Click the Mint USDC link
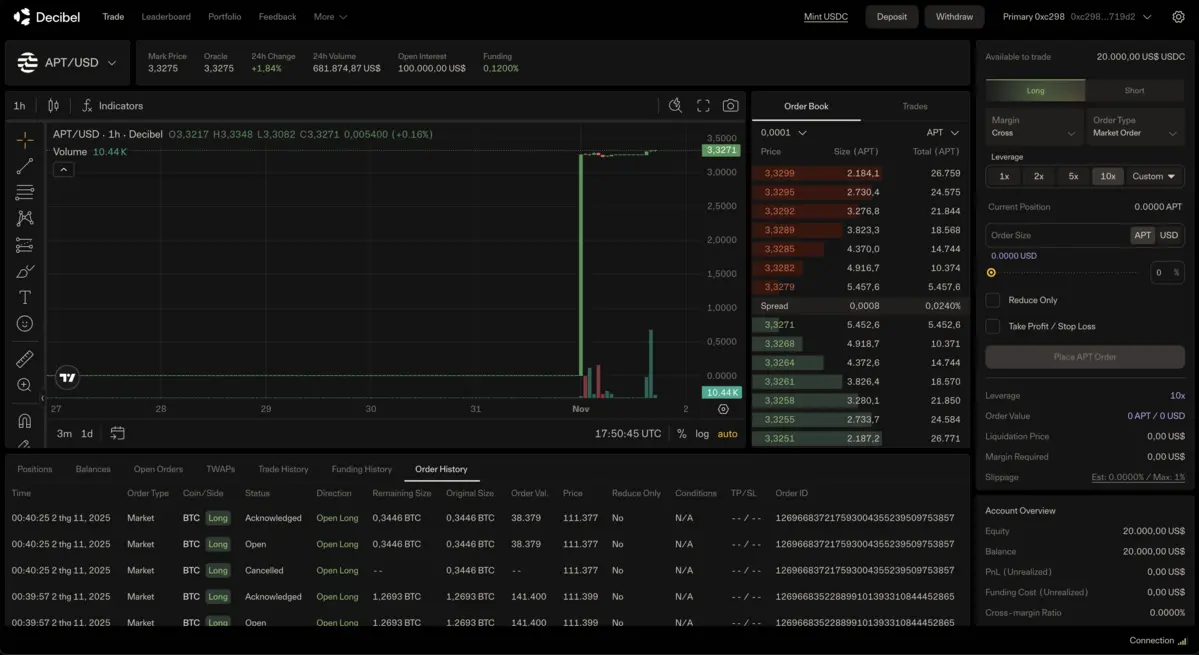This screenshot has height=655, width=1199. [x=826, y=17]
